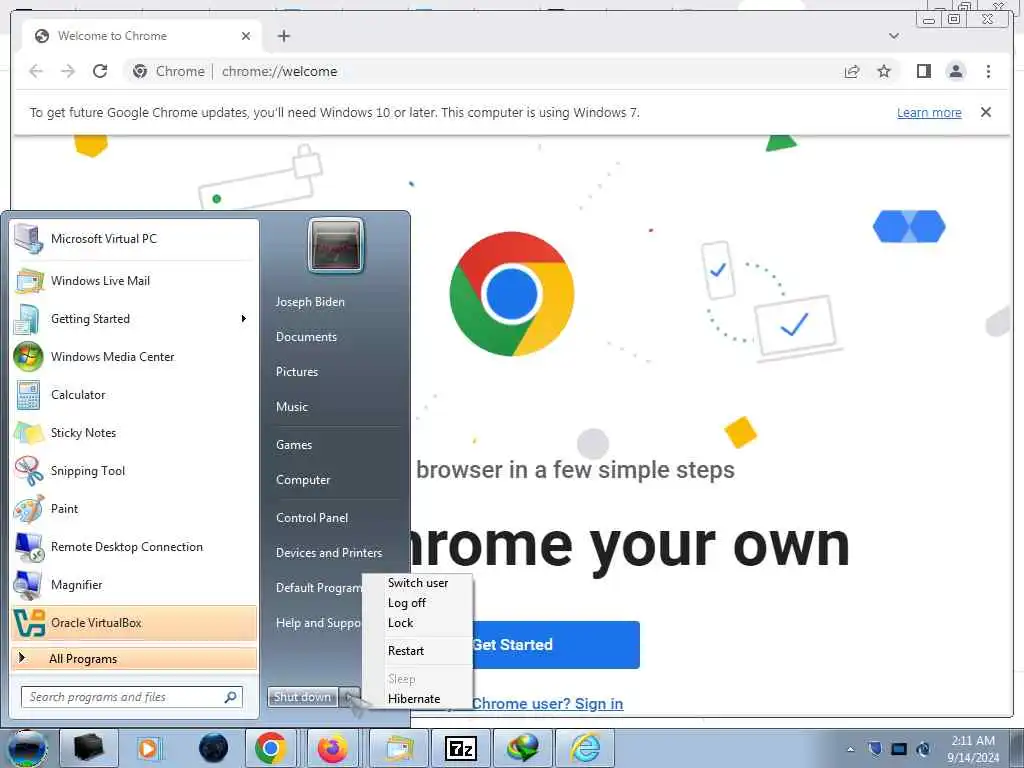1024x768 pixels.
Task: Open 7-Zip from the taskbar
Action: [460, 748]
